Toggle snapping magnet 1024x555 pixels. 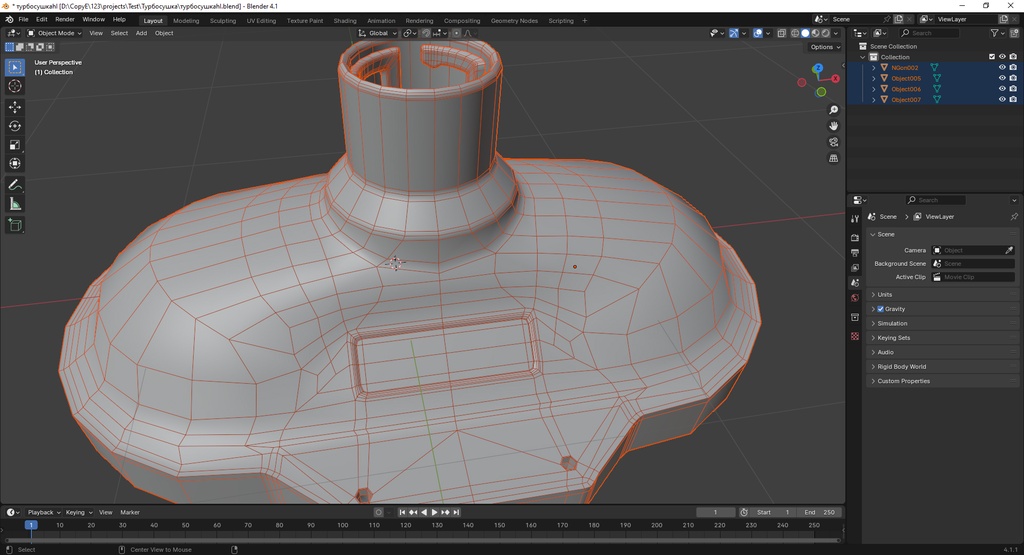pyautogui.click(x=425, y=33)
